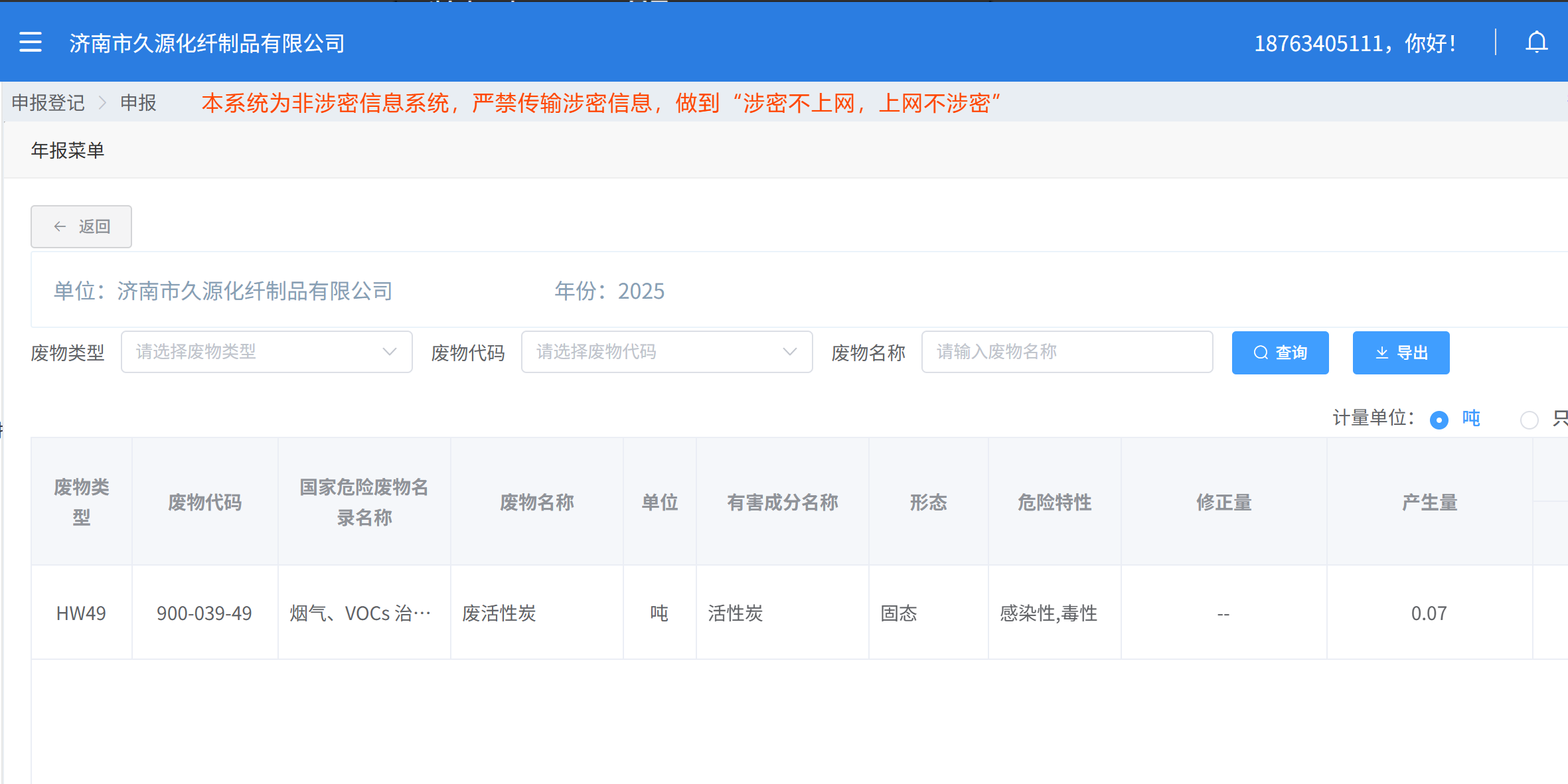Viewport: 1568px width, 784px height.
Task: Click the magnifier icon on 查询 button
Action: click(1260, 353)
